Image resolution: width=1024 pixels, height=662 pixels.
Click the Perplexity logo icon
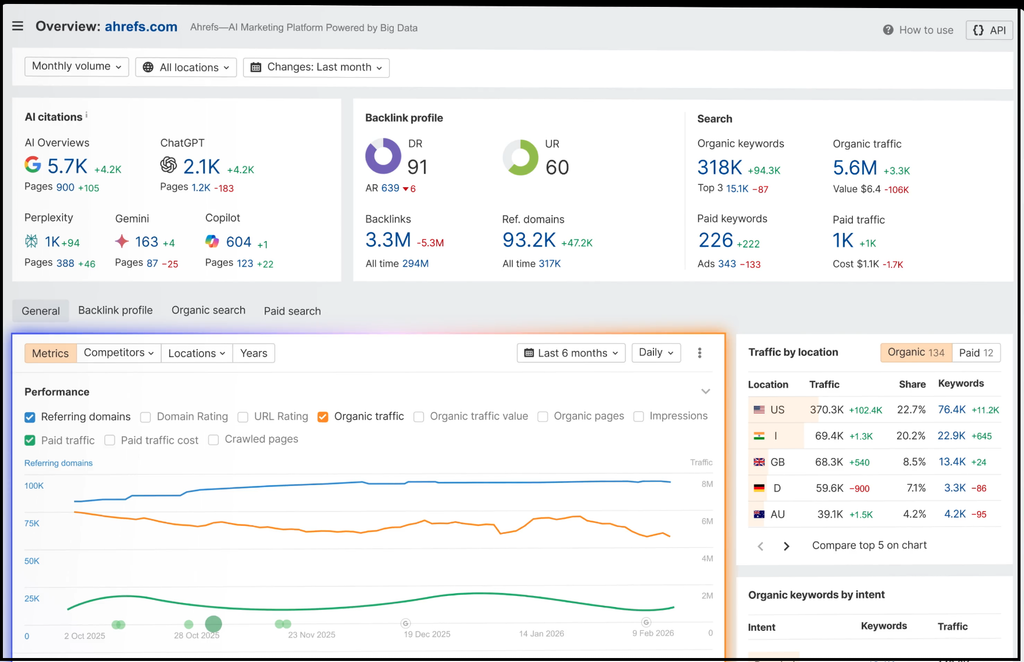pyautogui.click(x=31, y=242)
